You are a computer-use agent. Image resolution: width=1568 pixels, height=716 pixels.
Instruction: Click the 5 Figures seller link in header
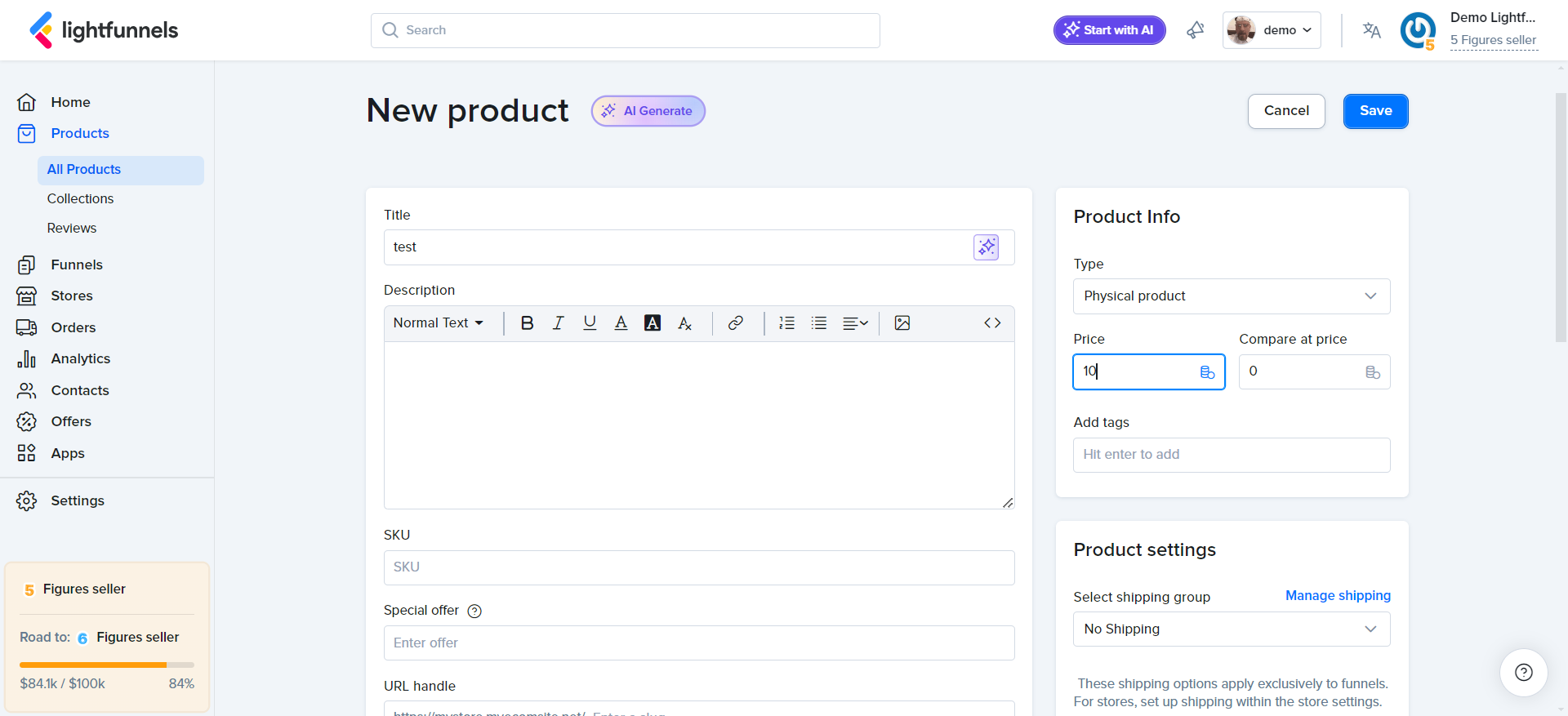[x=1493, y=40]
